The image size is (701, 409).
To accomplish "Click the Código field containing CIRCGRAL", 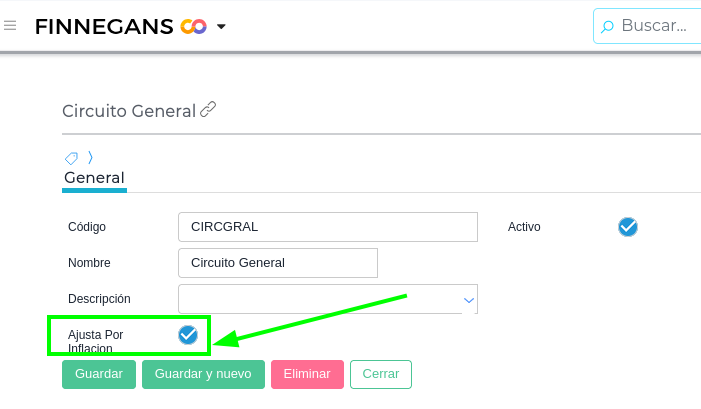I will (327, 227).
